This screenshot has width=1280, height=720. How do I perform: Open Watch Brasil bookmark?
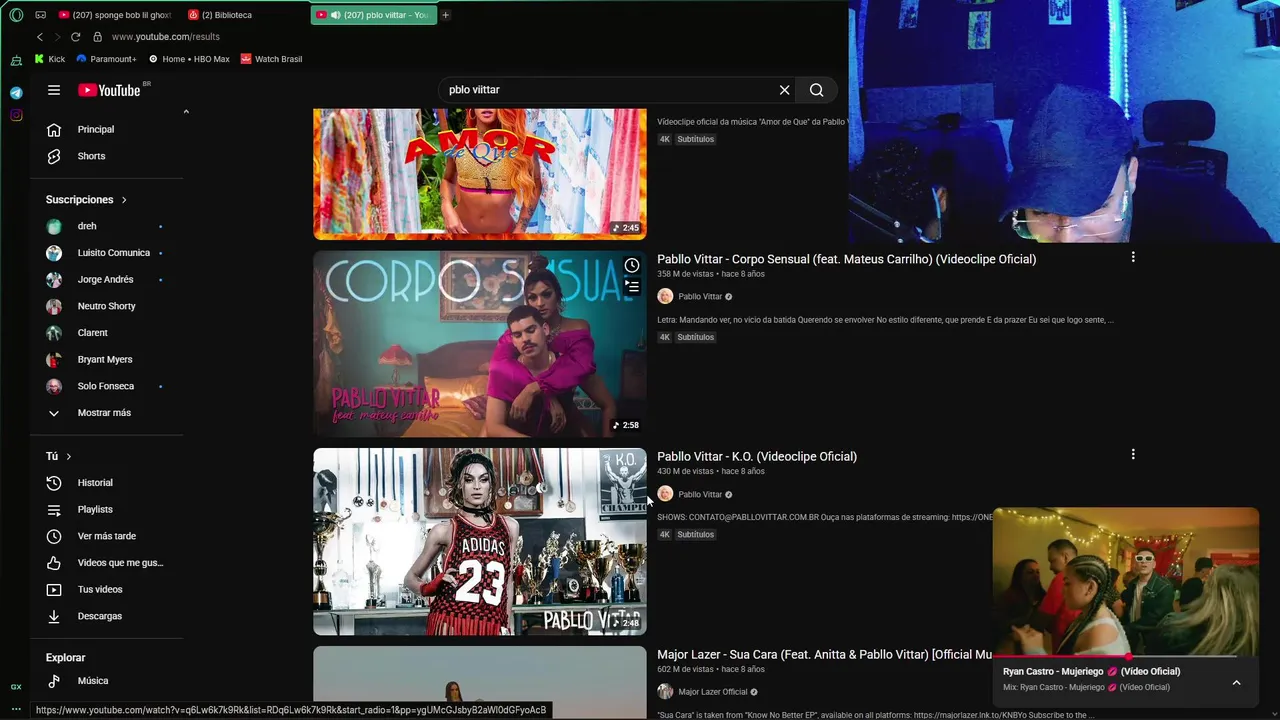pos(271,59)
